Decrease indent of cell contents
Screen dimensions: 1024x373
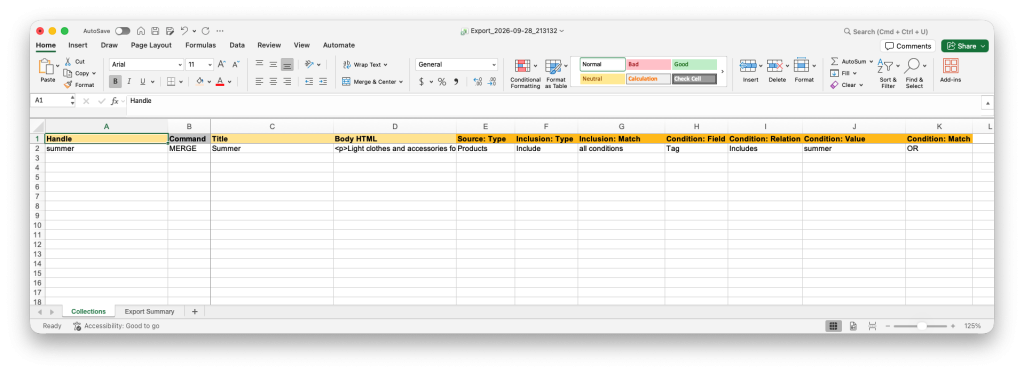point(308,82)
